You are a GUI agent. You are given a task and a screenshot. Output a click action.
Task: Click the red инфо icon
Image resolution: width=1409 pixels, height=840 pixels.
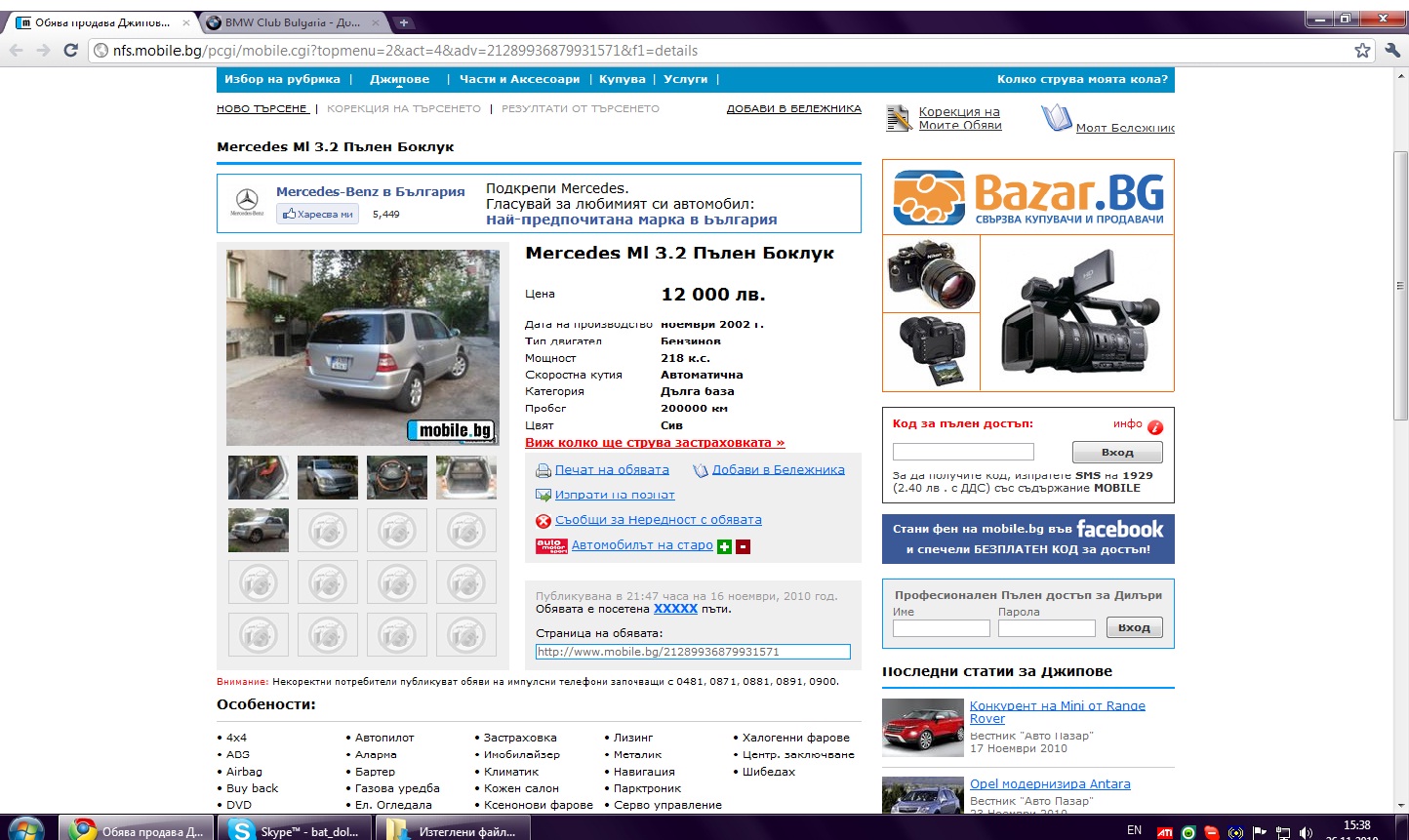tap(1154, 426)
